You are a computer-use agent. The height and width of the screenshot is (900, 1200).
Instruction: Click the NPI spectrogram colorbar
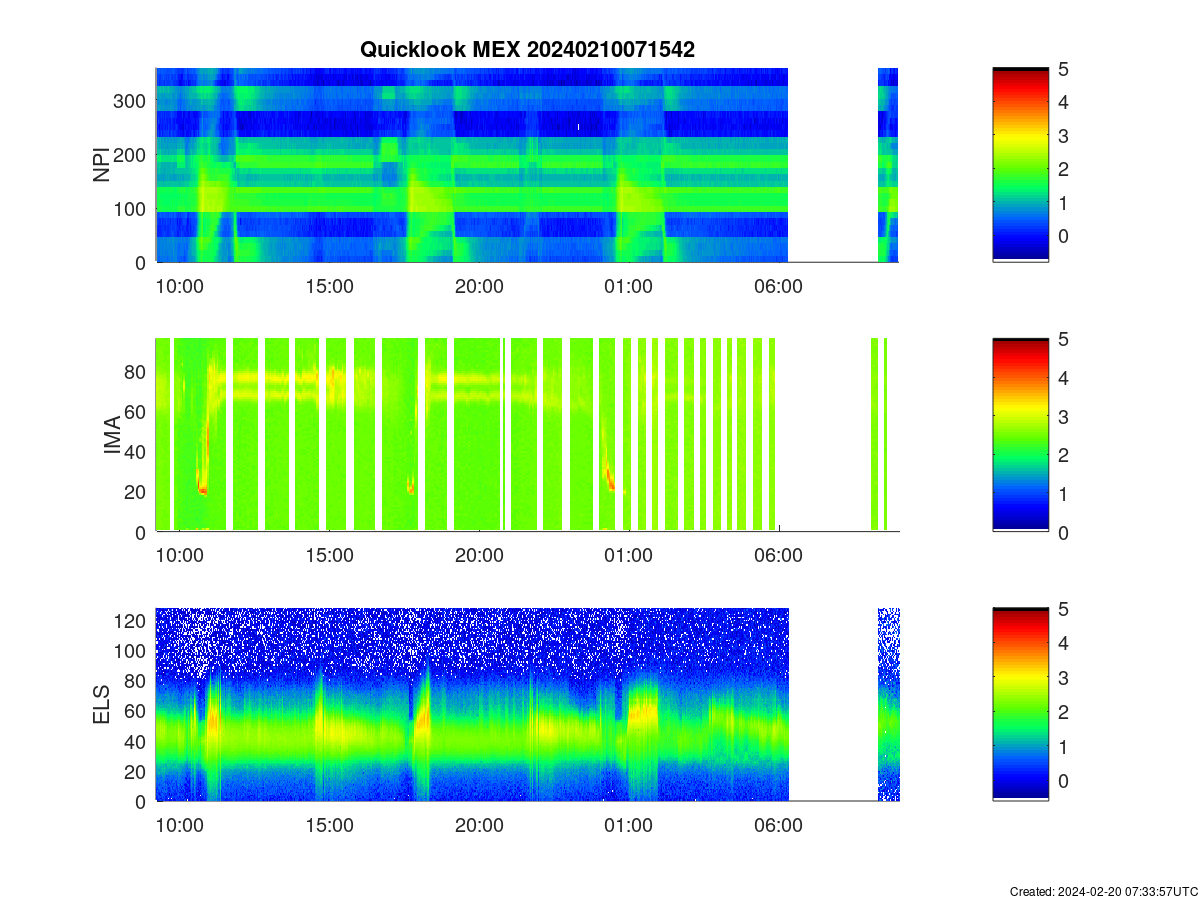[x=1020, y=165]
